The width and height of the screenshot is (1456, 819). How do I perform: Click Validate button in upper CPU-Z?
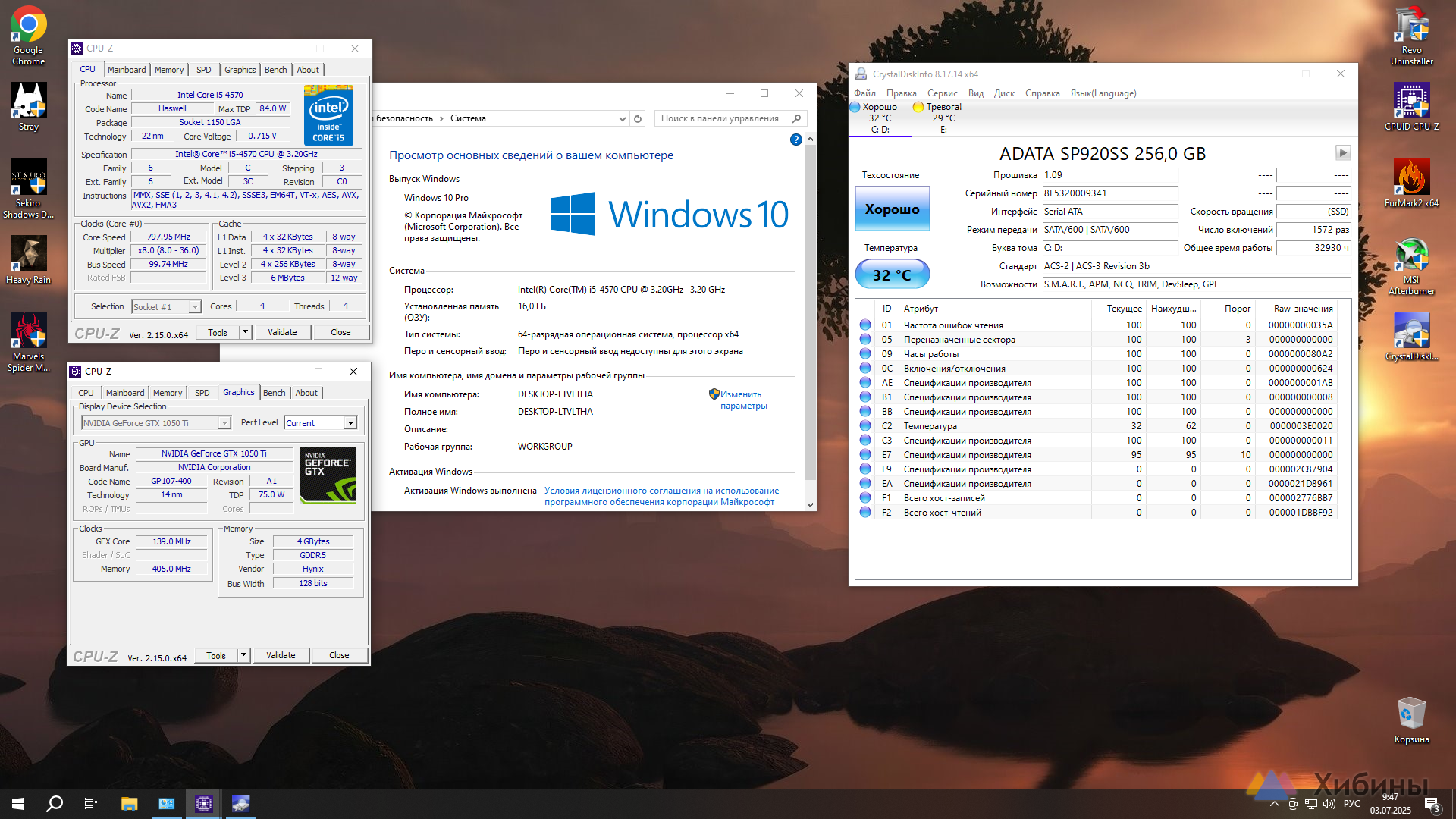pos(282,332)
